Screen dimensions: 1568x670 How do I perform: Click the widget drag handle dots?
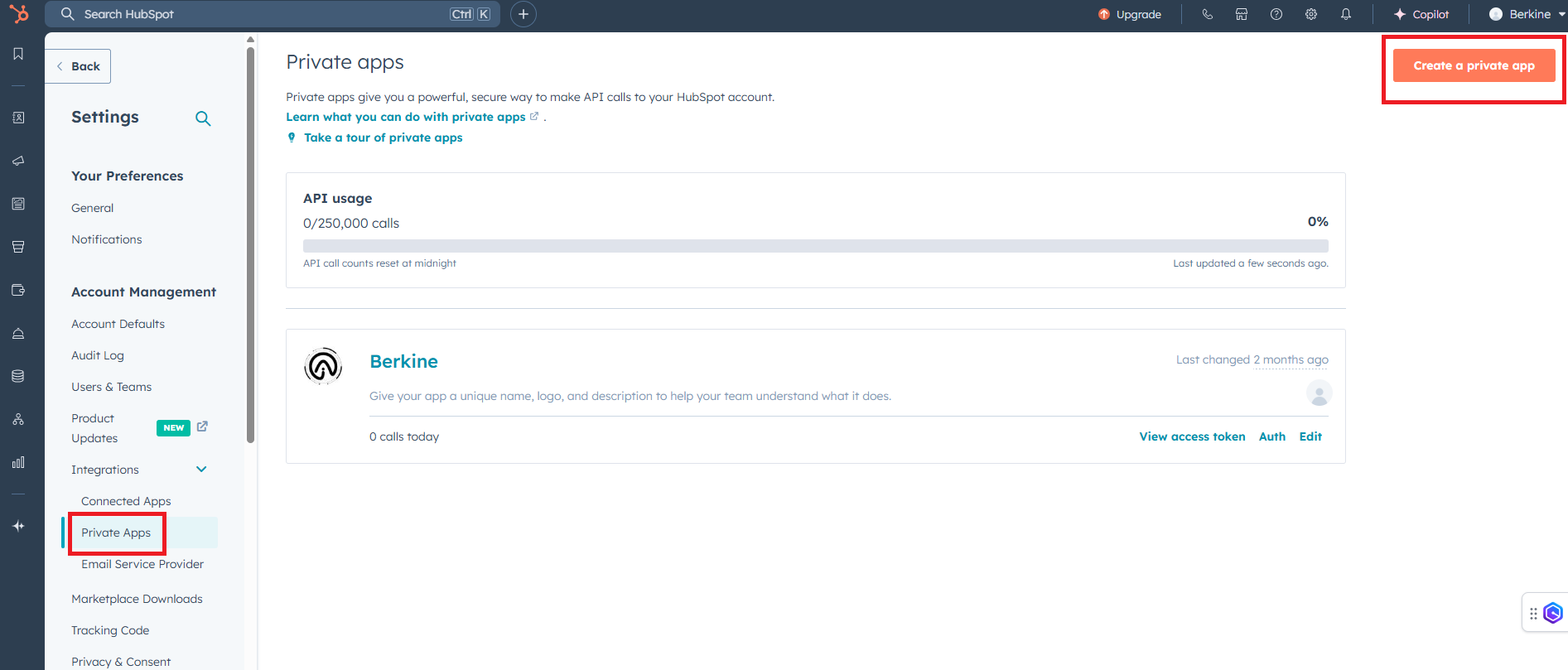point(1533,614)
